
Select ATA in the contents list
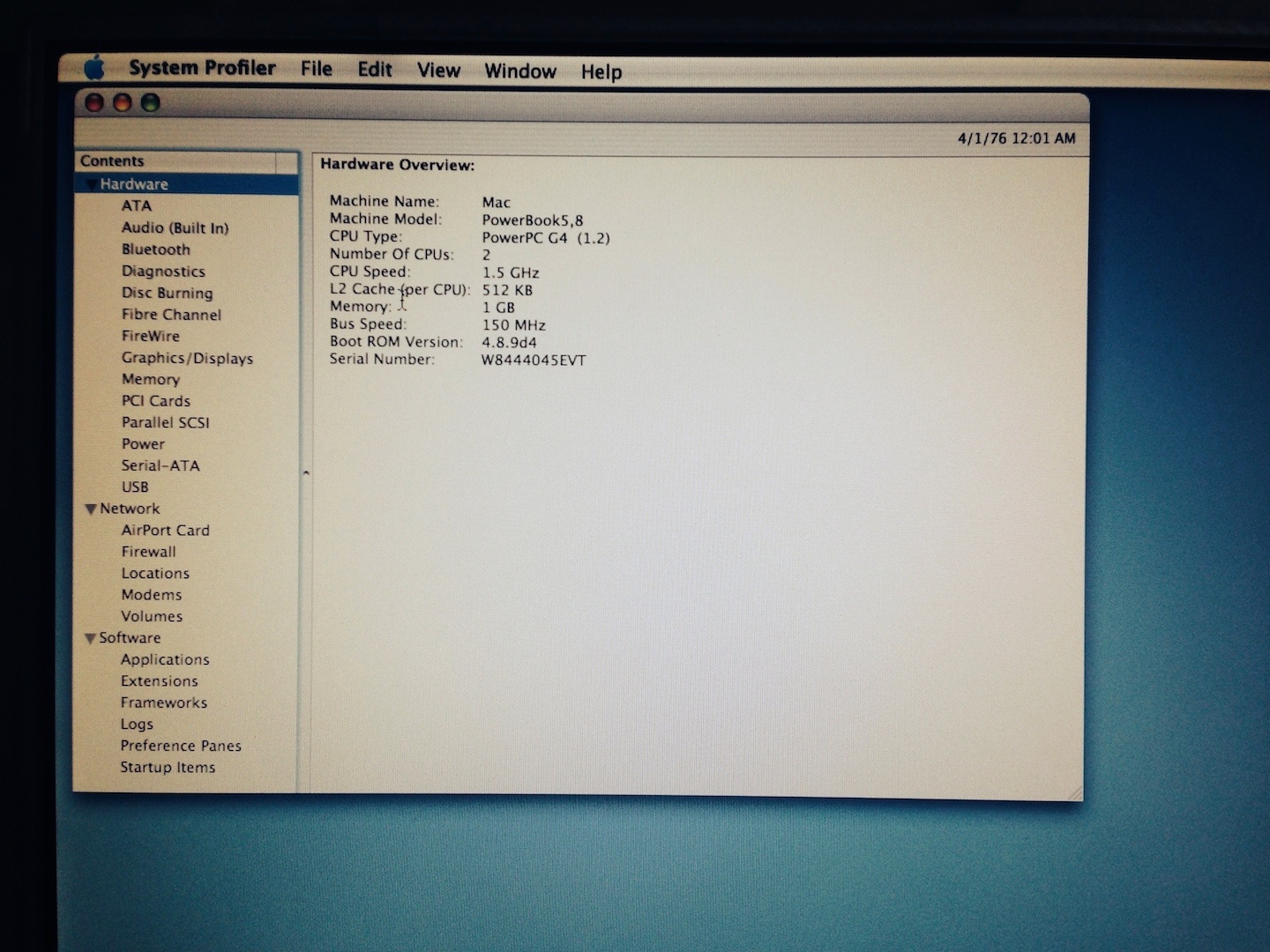[x=137, y=205]
